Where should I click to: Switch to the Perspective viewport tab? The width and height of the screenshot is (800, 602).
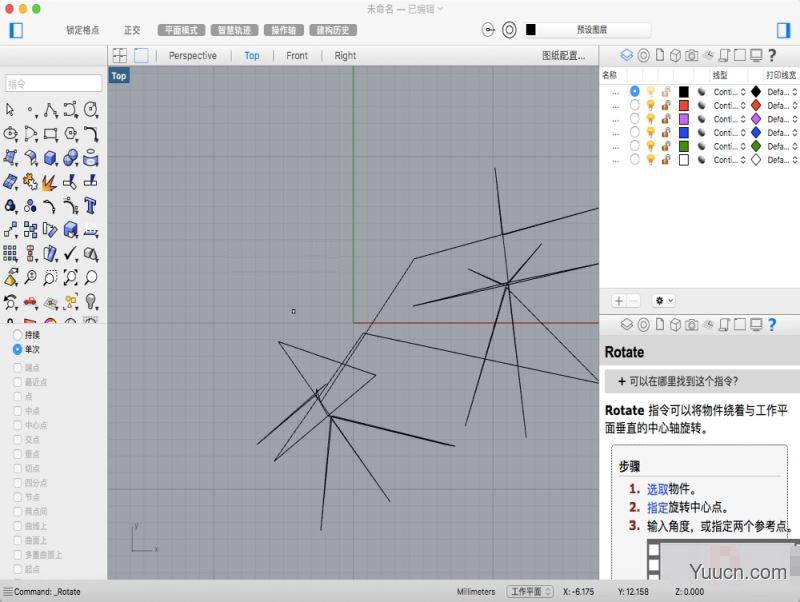pyautogui.click(x=192, y=55)
